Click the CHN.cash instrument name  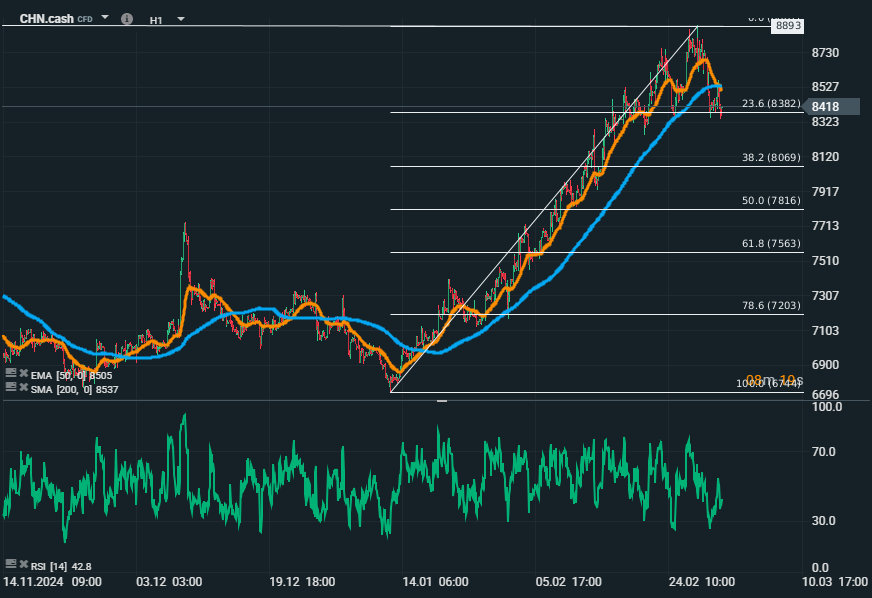(x=47, y=19)
